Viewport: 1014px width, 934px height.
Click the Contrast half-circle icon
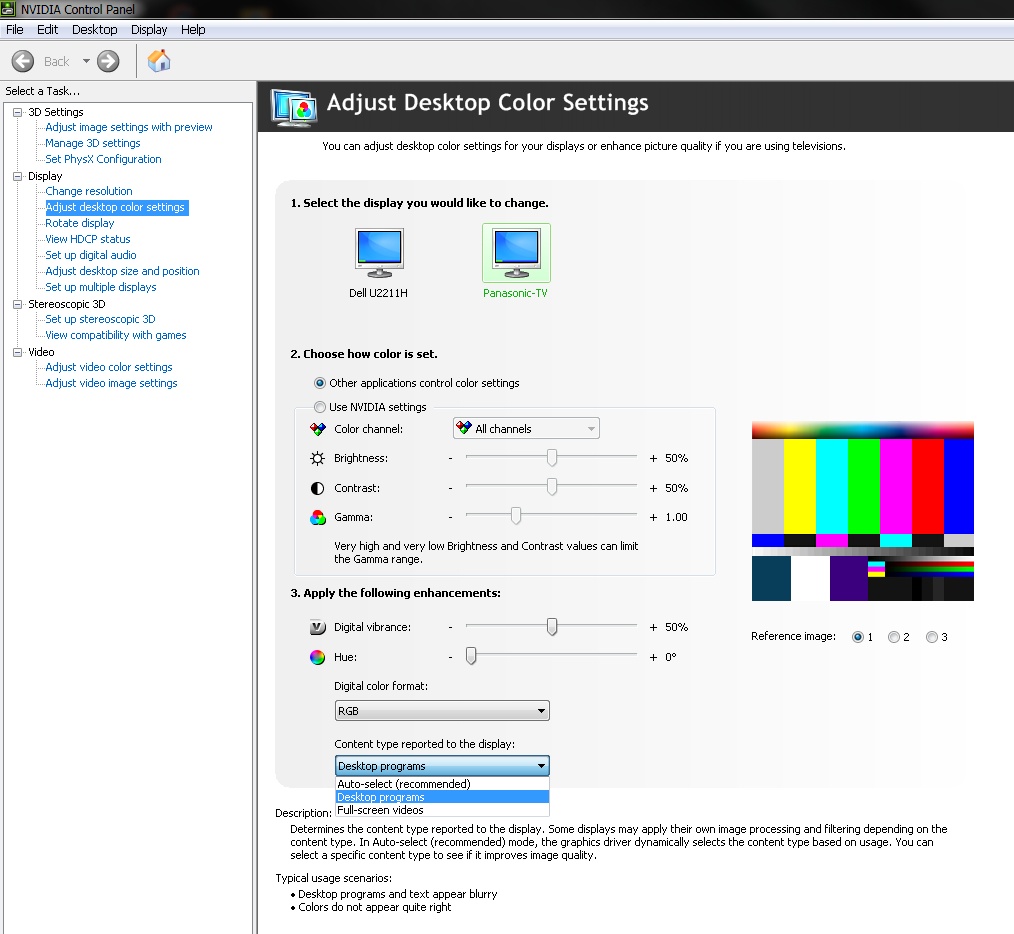point(317,488)
